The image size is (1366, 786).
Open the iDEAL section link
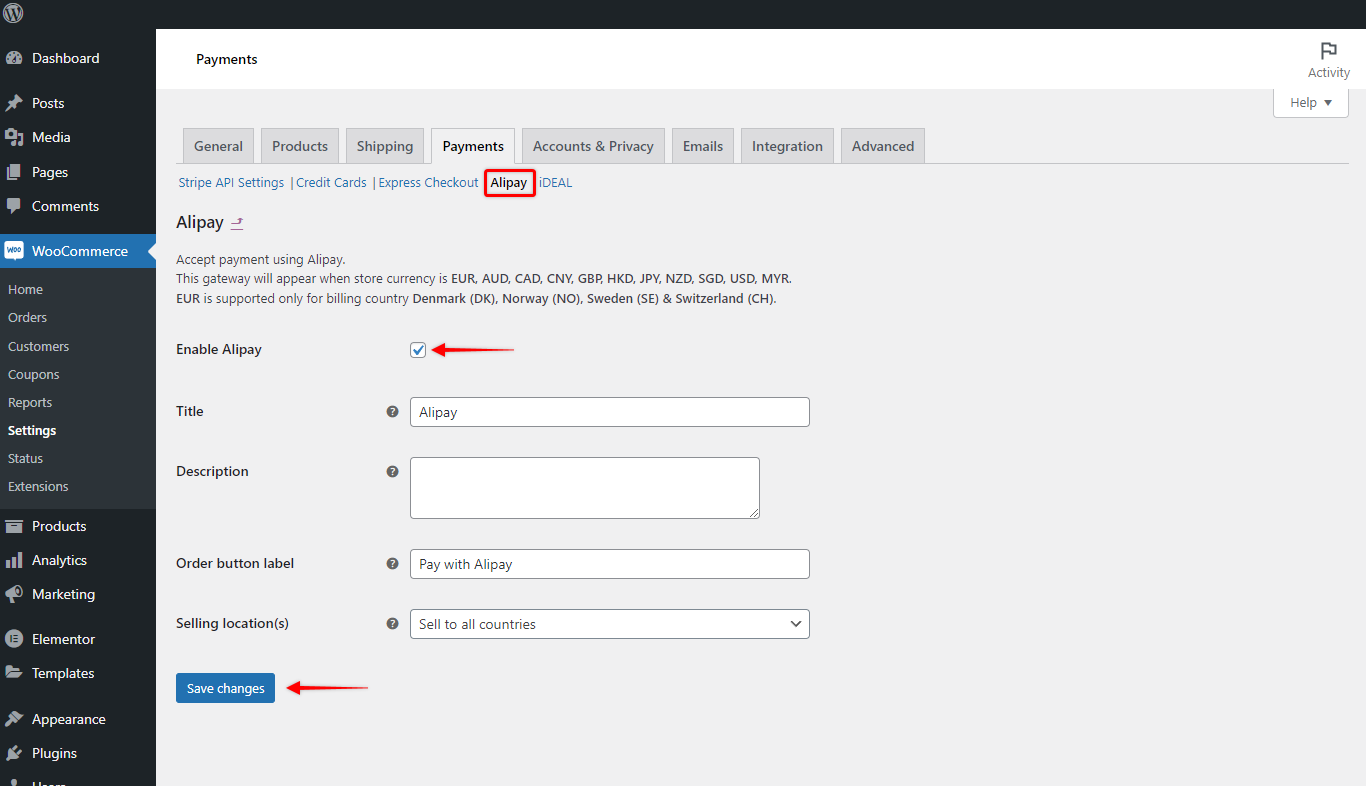(556, 183)
